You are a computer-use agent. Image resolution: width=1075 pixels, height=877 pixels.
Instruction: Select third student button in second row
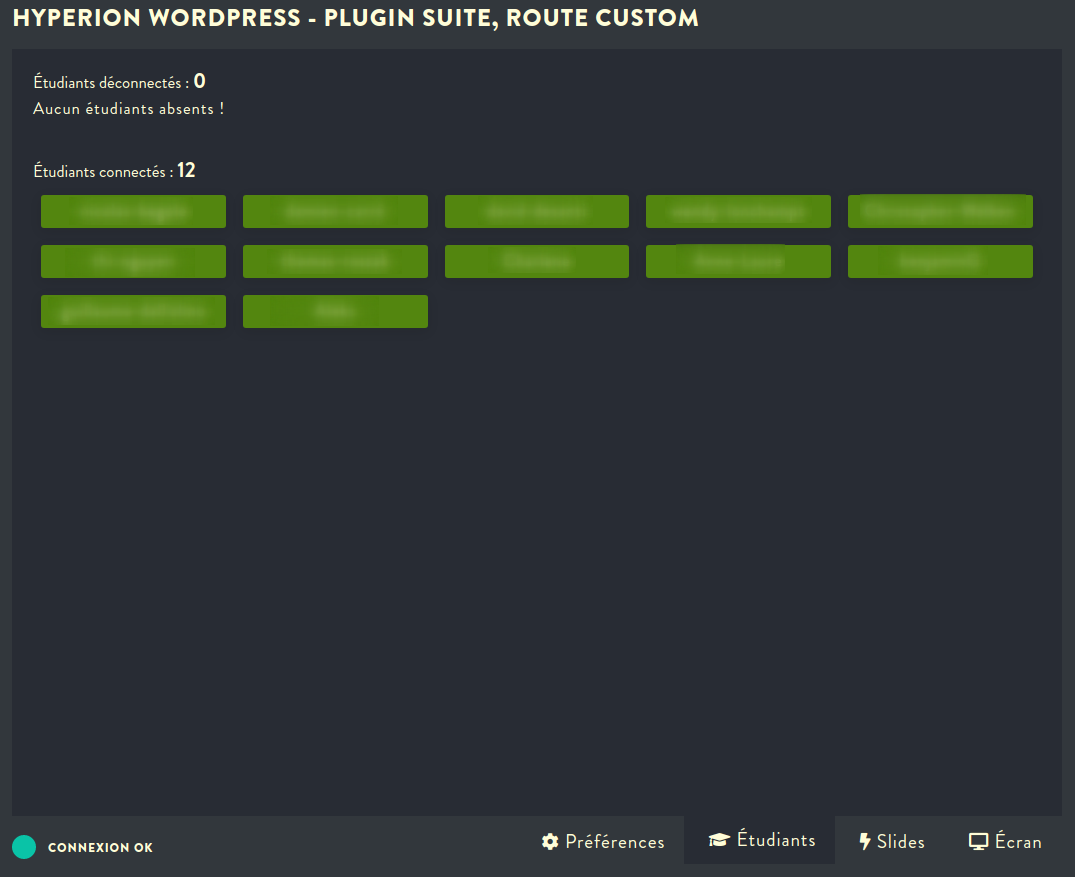[x=537, y=261]
